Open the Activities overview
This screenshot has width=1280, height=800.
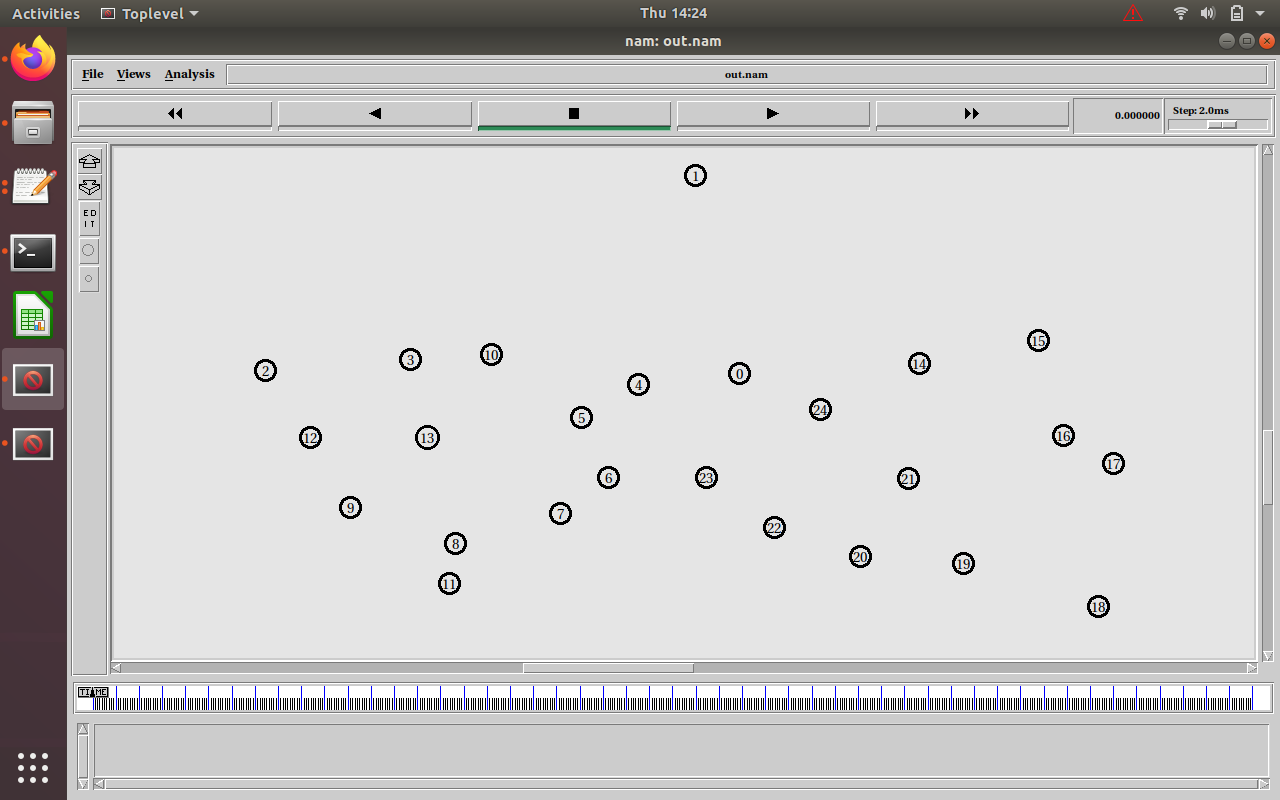click(46, 13)
